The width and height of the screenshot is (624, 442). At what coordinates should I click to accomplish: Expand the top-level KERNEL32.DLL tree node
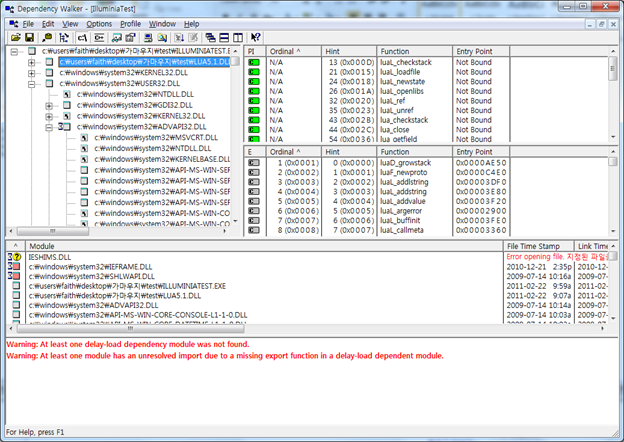coord(31,73)
